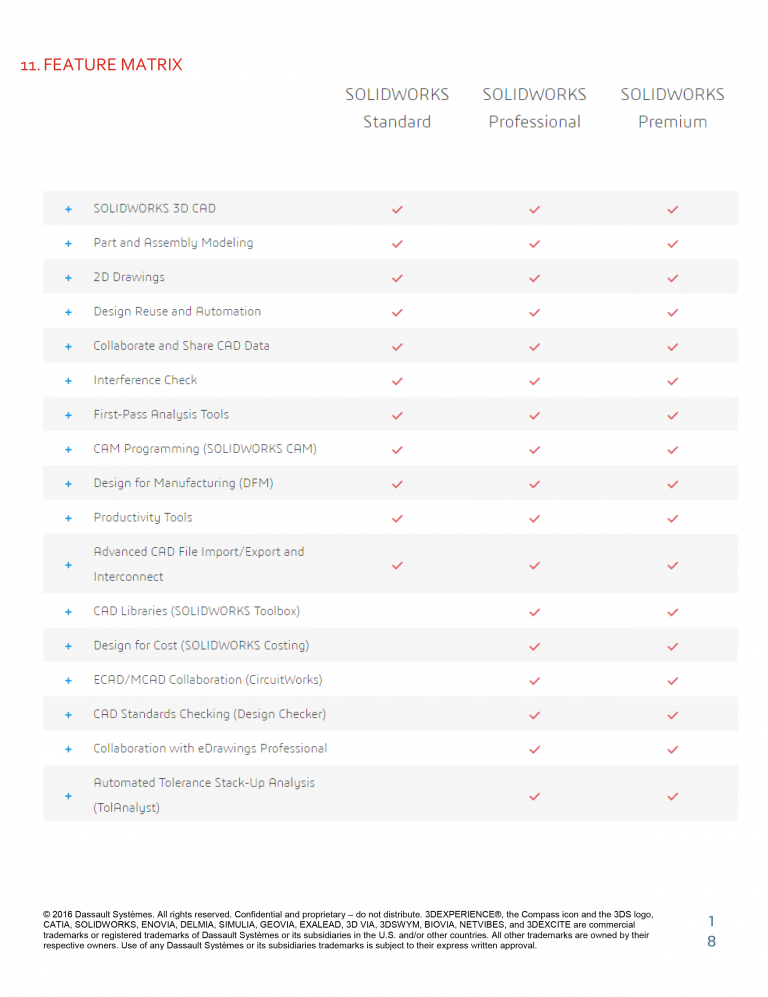The image size is (768, 997).
Task: Select the Interference Check feature label
Action: (x=145, y=380)
